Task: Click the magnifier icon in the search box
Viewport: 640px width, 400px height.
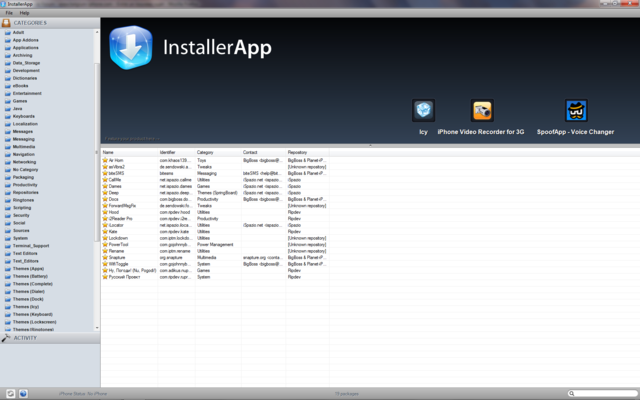Action: [x=572, y=393]
